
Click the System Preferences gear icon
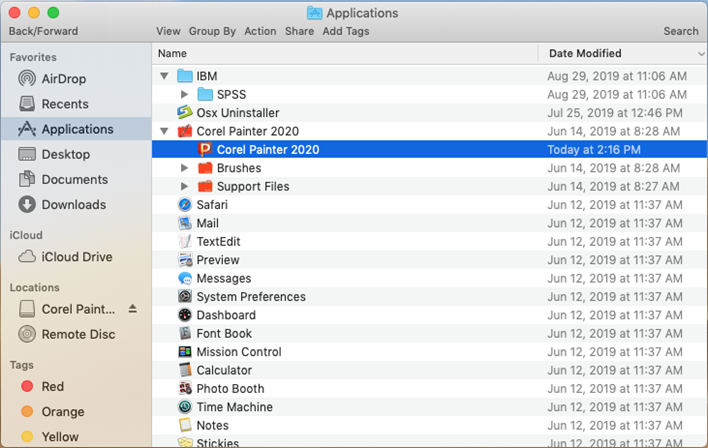[x=185, y=297]
